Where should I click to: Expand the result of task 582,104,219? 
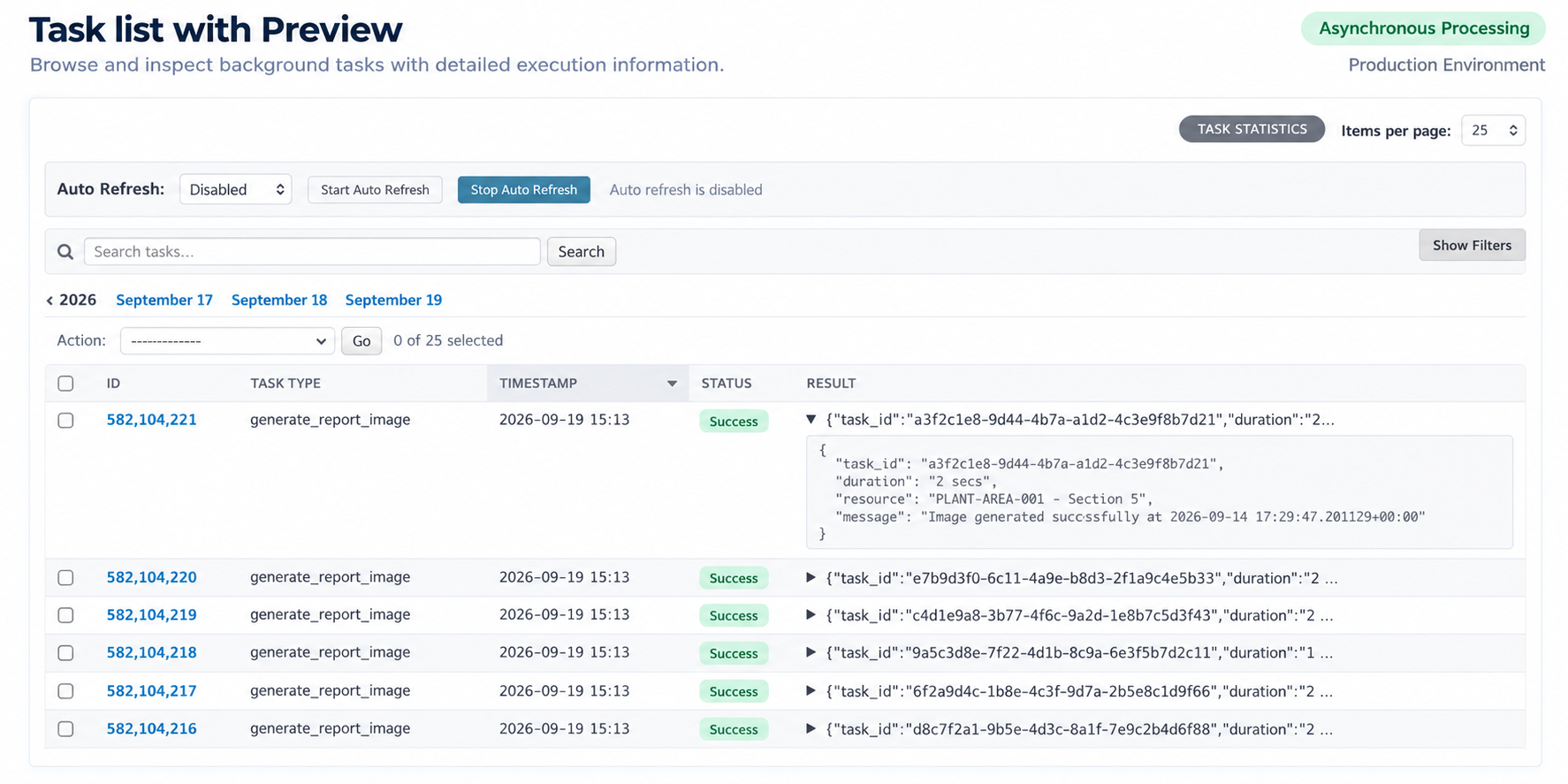(x=811, y=615)
